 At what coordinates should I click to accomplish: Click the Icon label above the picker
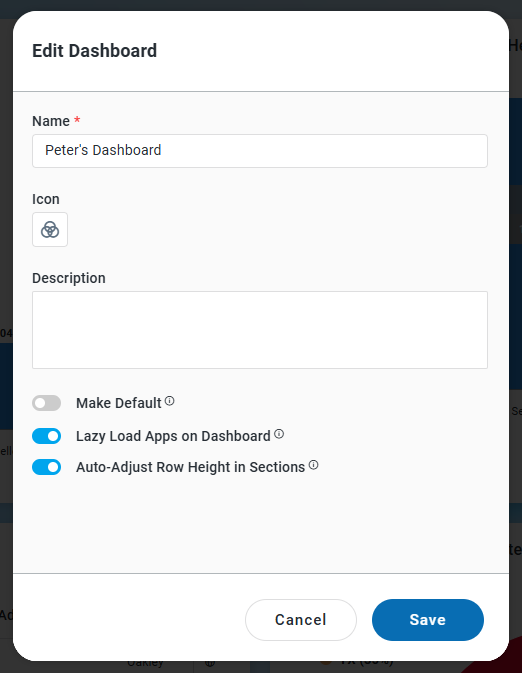(46, 199)
